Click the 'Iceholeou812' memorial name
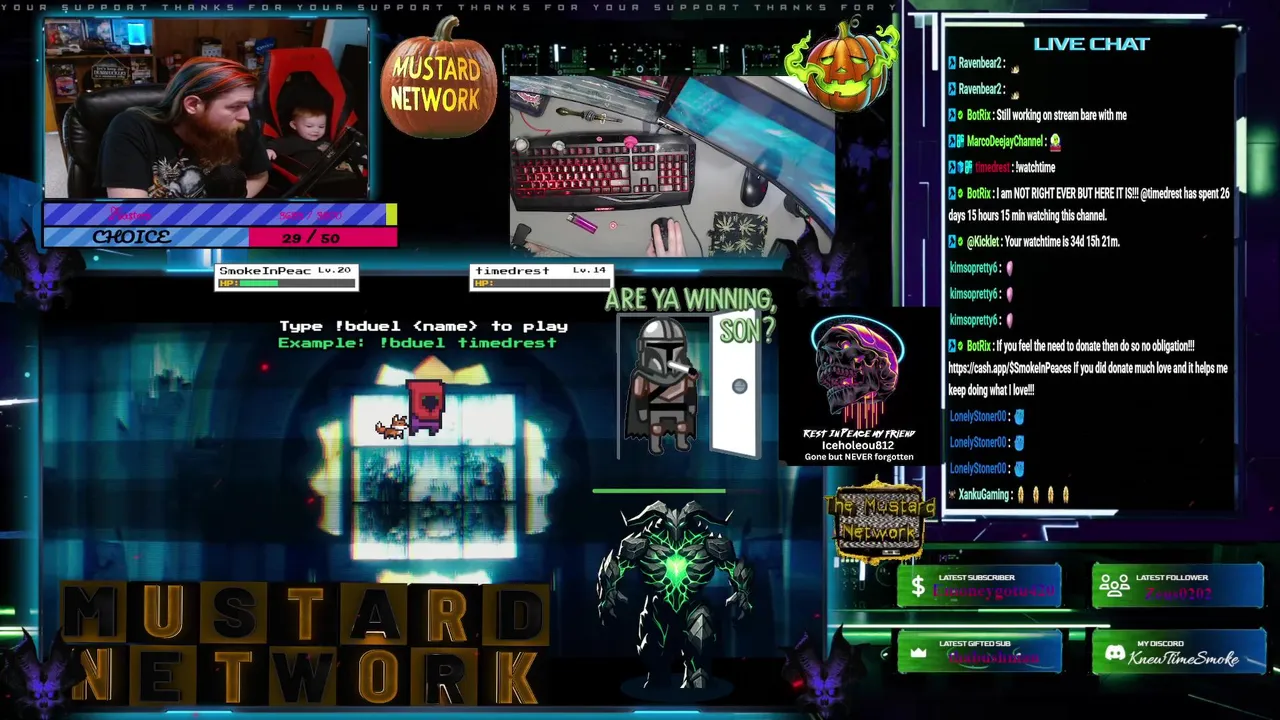1280x720 pixels. [858, 446]
